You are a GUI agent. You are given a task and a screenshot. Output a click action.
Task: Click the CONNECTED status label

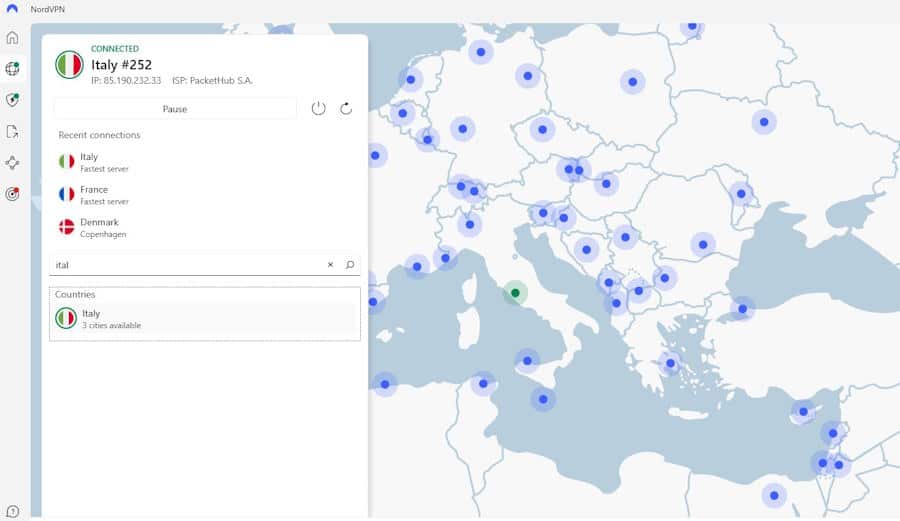coord(115,49)
